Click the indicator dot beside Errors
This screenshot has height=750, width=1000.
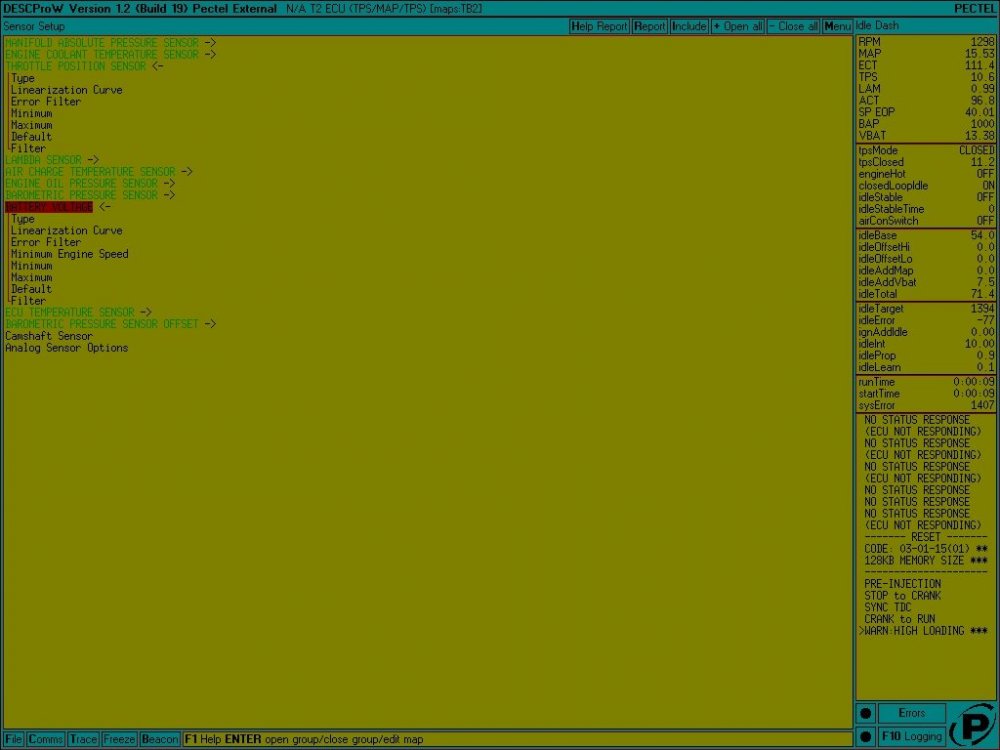click(865, 714)
